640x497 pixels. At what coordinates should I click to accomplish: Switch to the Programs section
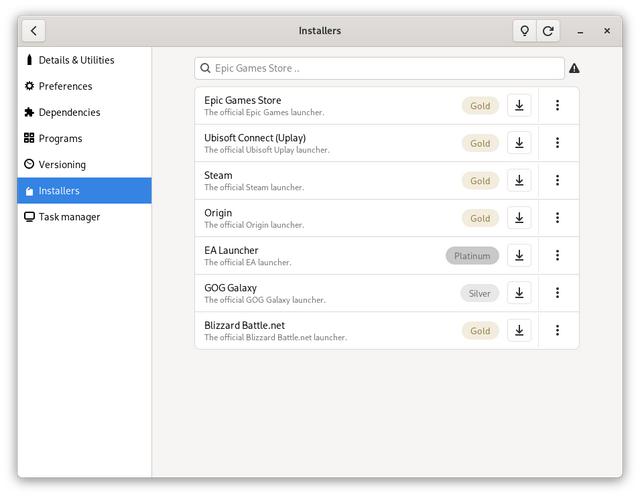click(x=84, y=138)
